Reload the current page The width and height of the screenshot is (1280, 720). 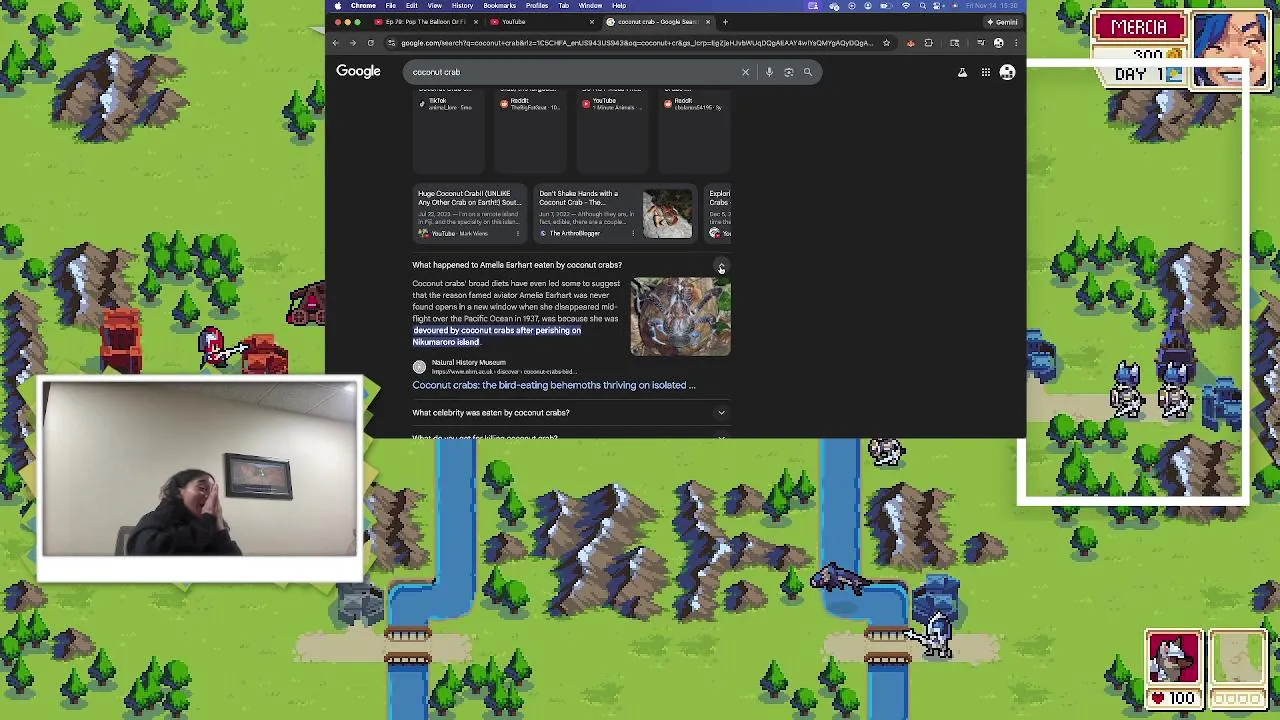pyautogui.click(x=370, y=43)
